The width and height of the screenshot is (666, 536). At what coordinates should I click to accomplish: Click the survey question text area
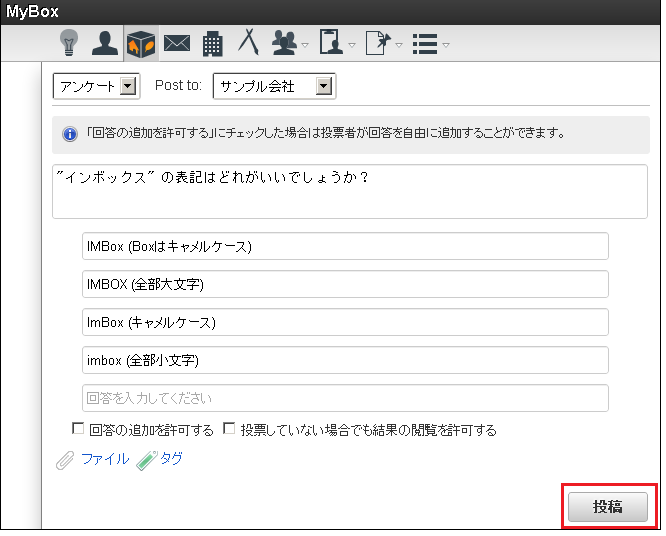coord(350,192)
